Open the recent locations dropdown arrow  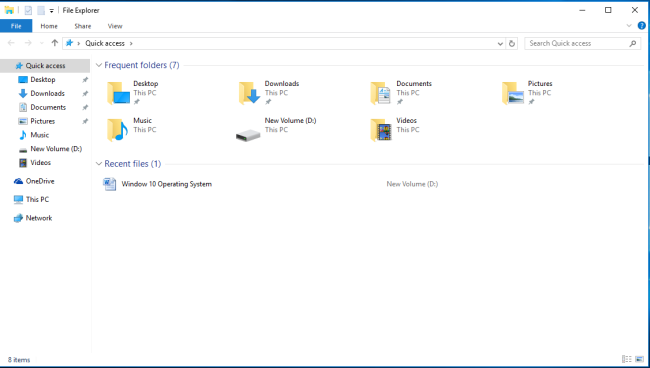point(41,43)
